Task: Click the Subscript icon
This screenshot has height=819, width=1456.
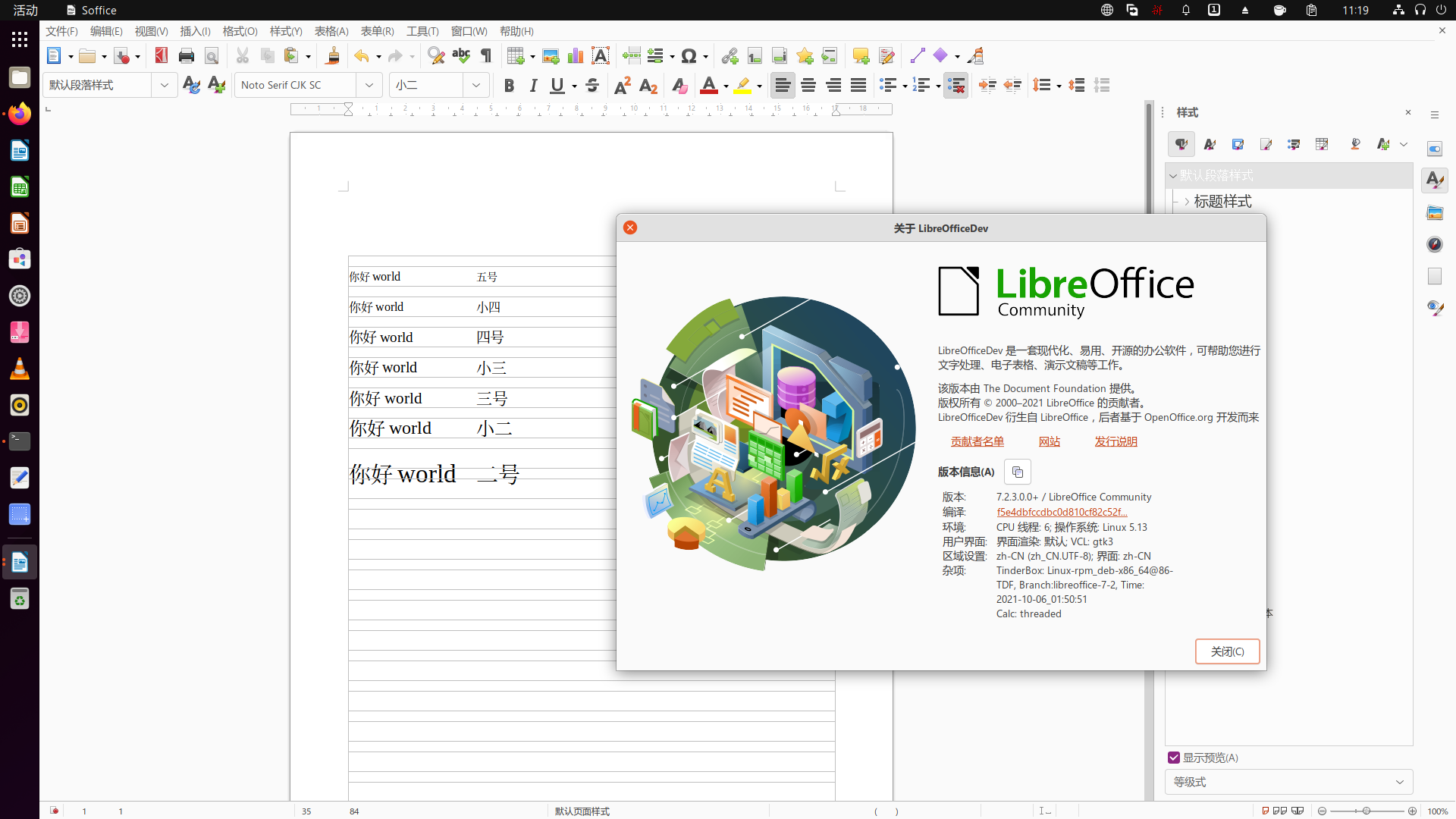Action: pyautogui.click(x=648, y=85)
